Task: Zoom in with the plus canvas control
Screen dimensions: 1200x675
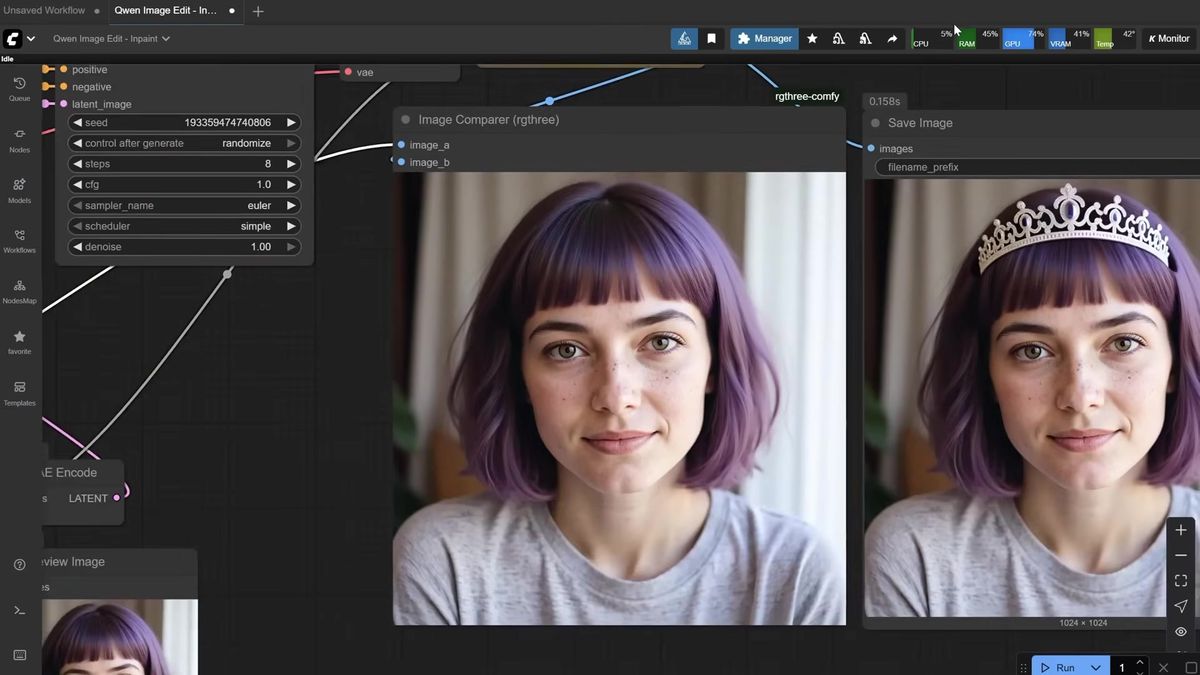Action: tap(1181, 530)
